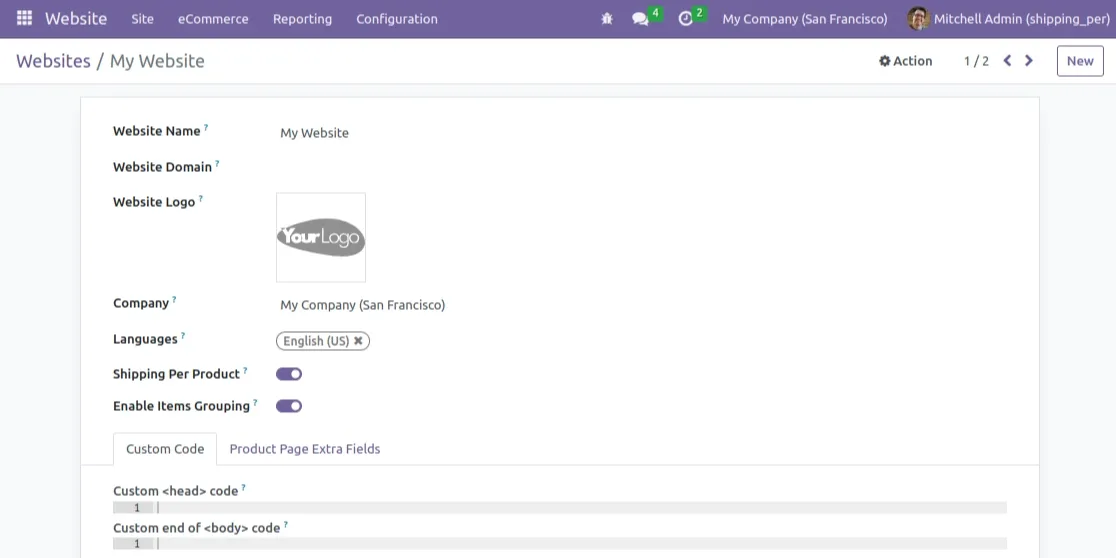Open the eCommerce menu
The image size is (1116, 558).
click(213, 19)
